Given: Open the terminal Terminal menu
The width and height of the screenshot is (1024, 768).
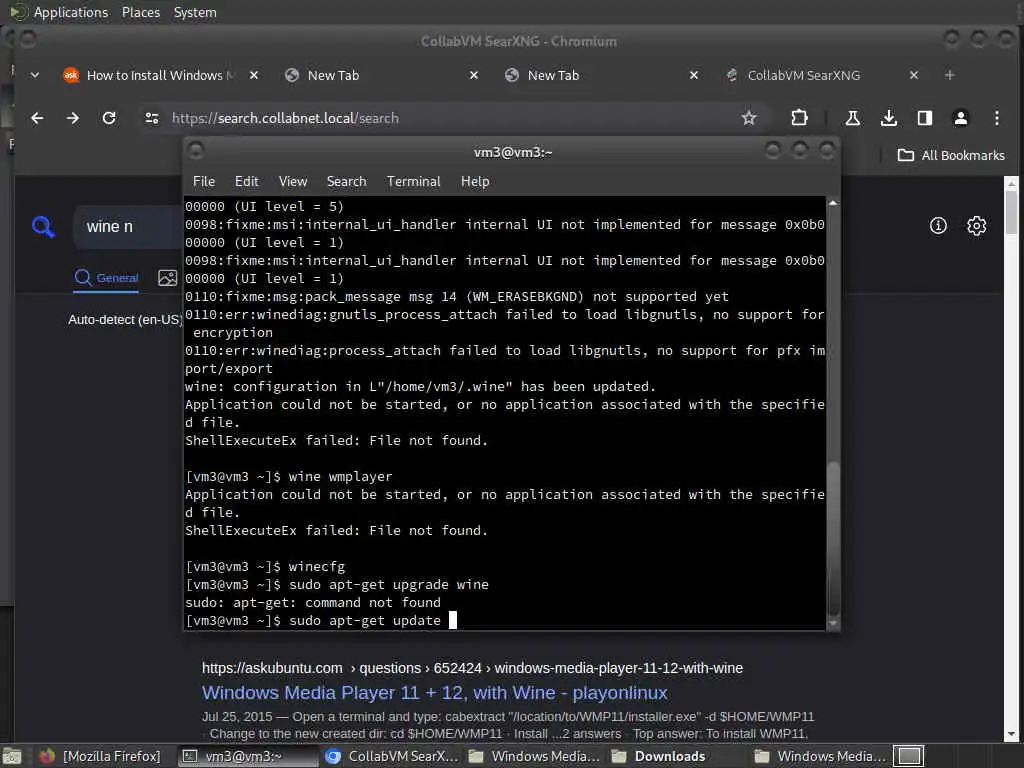Looking at the screenshot, I should tap(413, 182).
